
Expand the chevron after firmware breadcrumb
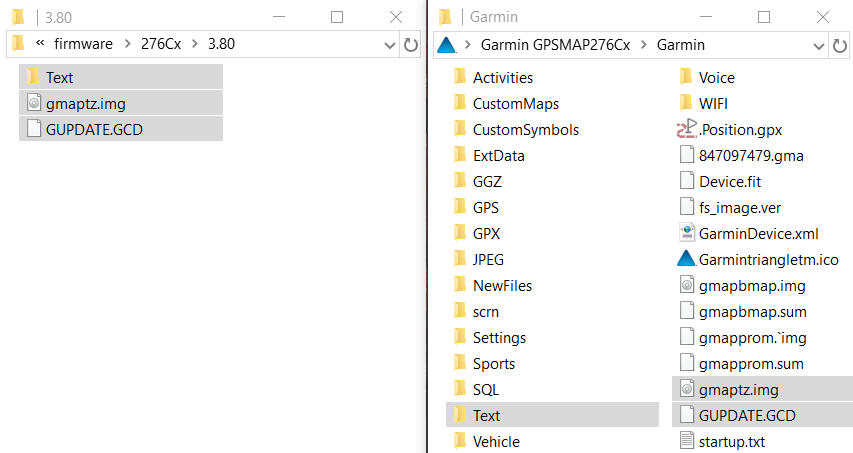128,44
